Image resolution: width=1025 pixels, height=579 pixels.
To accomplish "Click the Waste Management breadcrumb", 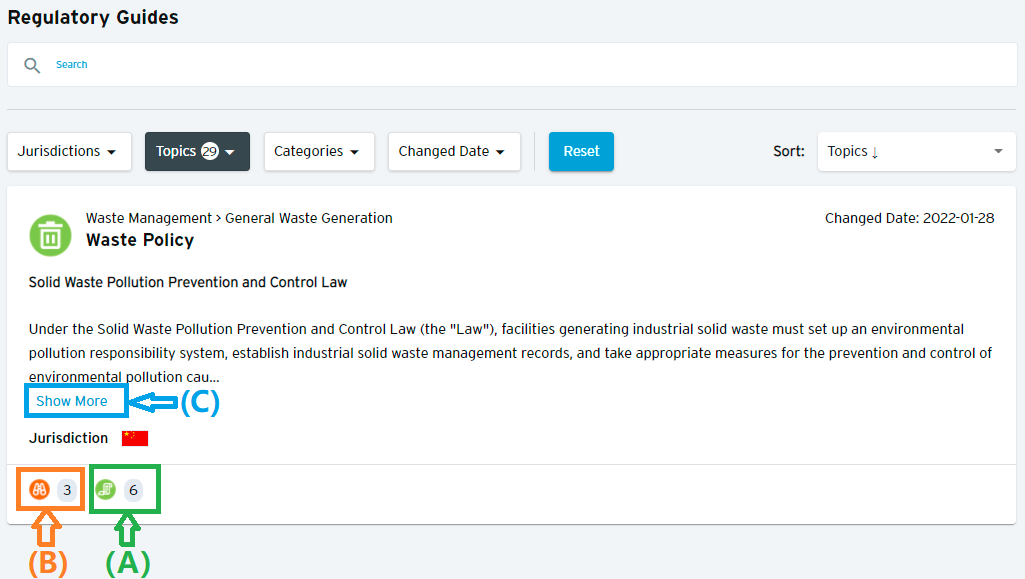I will [149, 218].
